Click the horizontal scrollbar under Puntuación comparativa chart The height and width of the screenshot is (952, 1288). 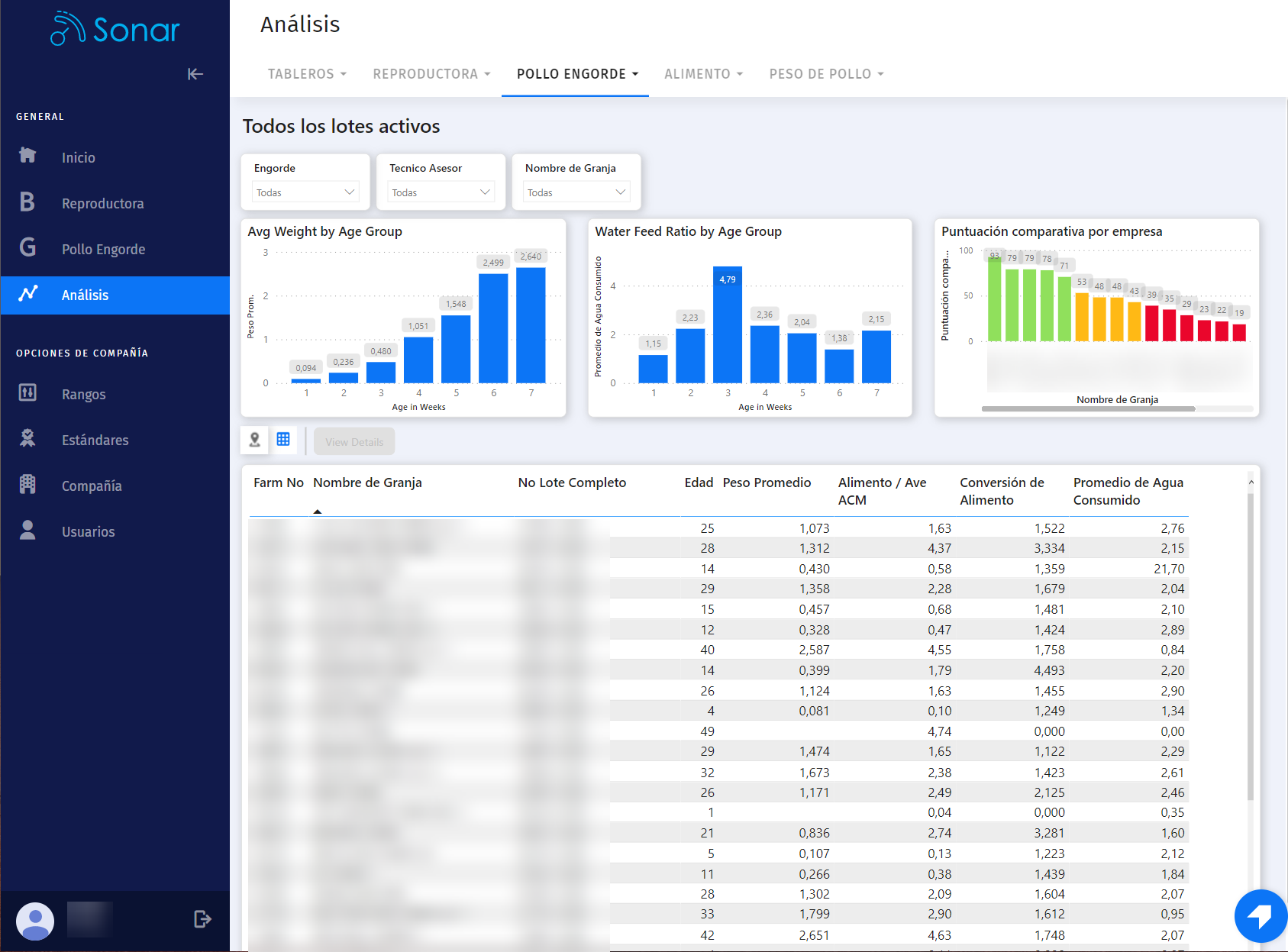[1088, 408]
